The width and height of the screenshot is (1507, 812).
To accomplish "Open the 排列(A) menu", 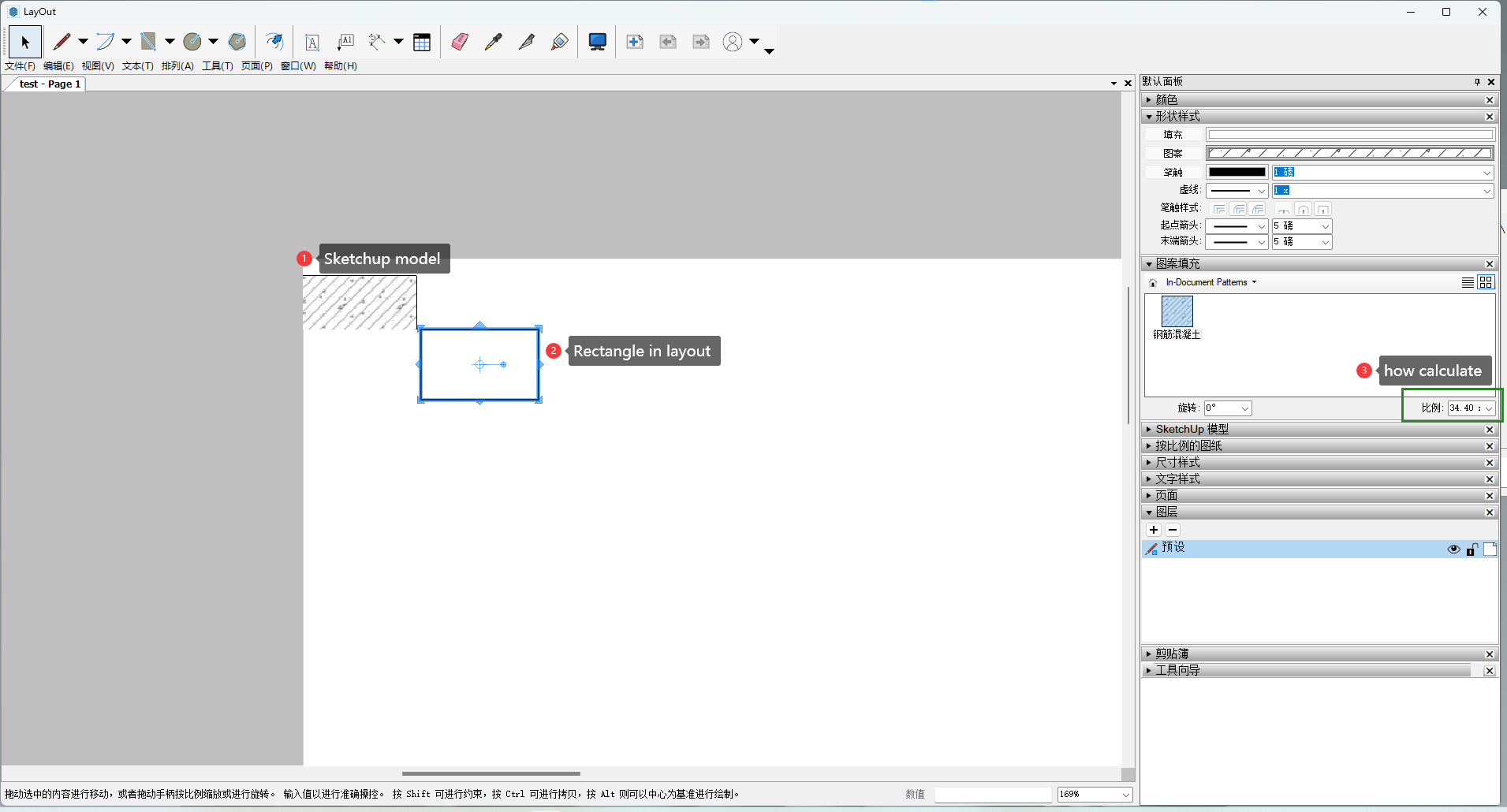I will coord(177,66).
